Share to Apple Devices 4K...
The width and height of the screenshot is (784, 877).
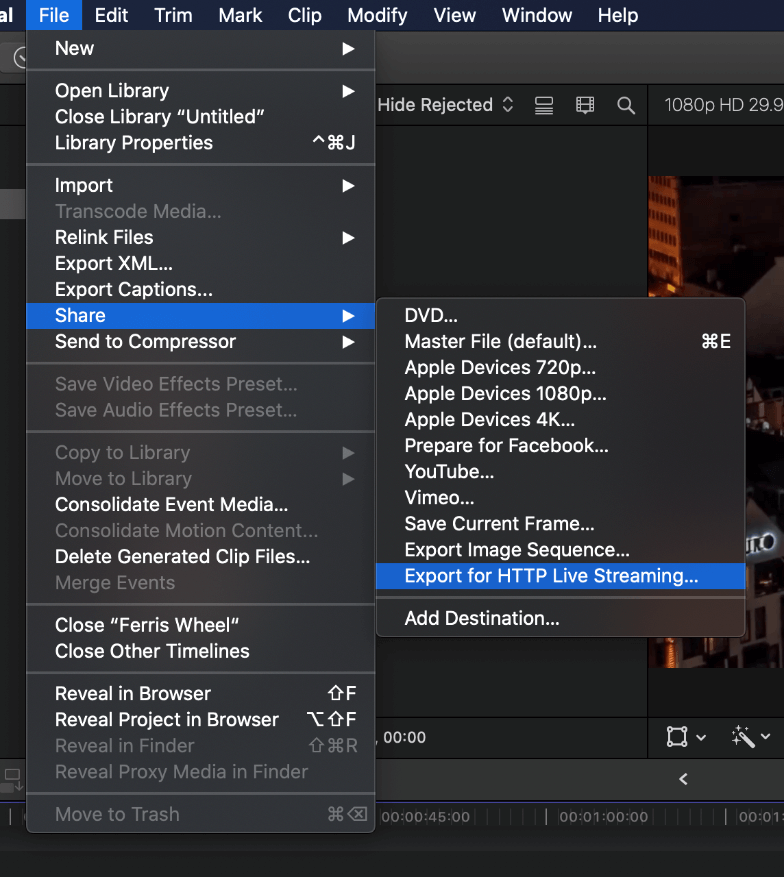560,419
